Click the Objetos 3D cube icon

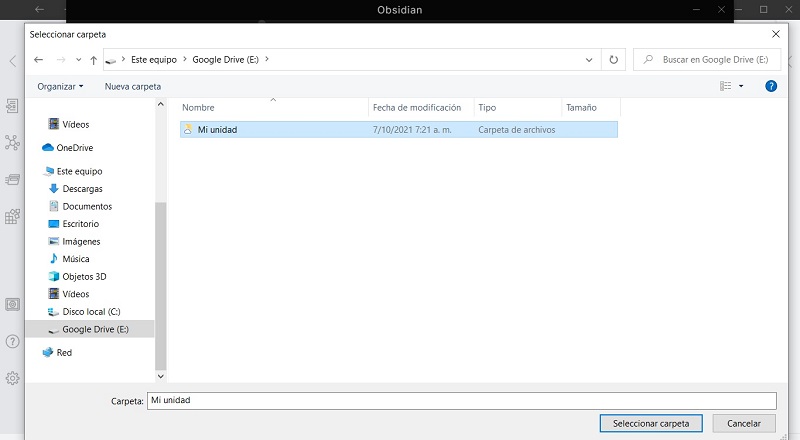pyautogui.click(x=54, y=276)
